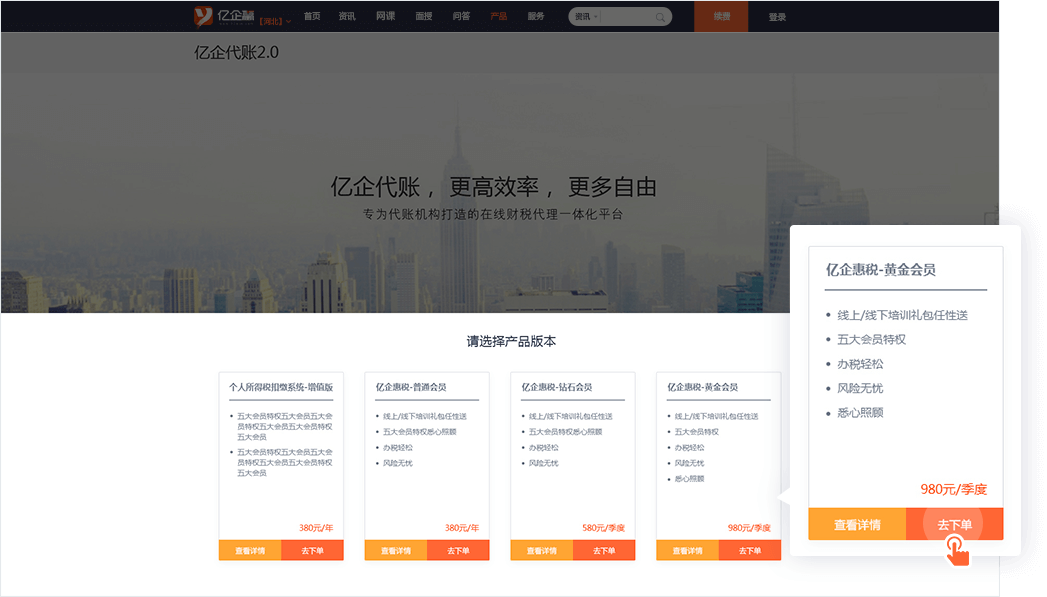The image size is (1047, 597).
Task: Click the 亿企赢 logo icon
Action: coord(204,16)
